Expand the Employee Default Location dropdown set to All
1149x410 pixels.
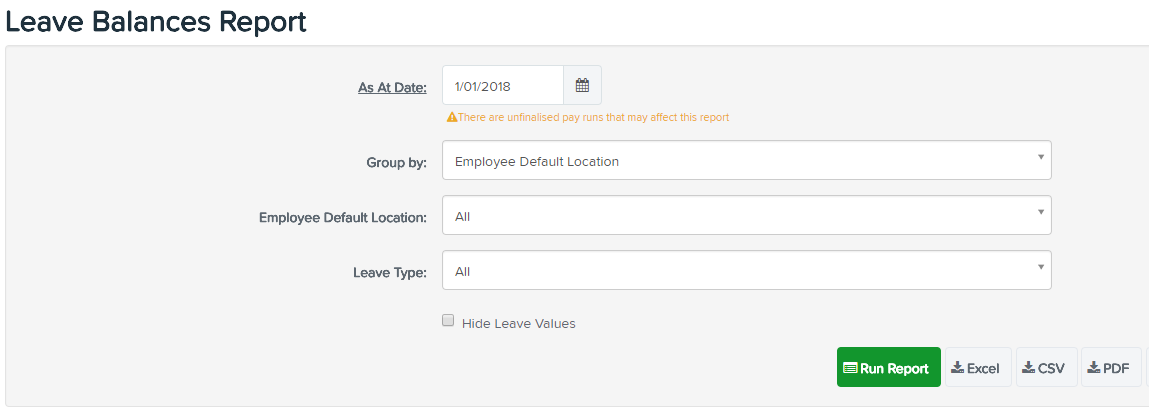tap(747, 215)
